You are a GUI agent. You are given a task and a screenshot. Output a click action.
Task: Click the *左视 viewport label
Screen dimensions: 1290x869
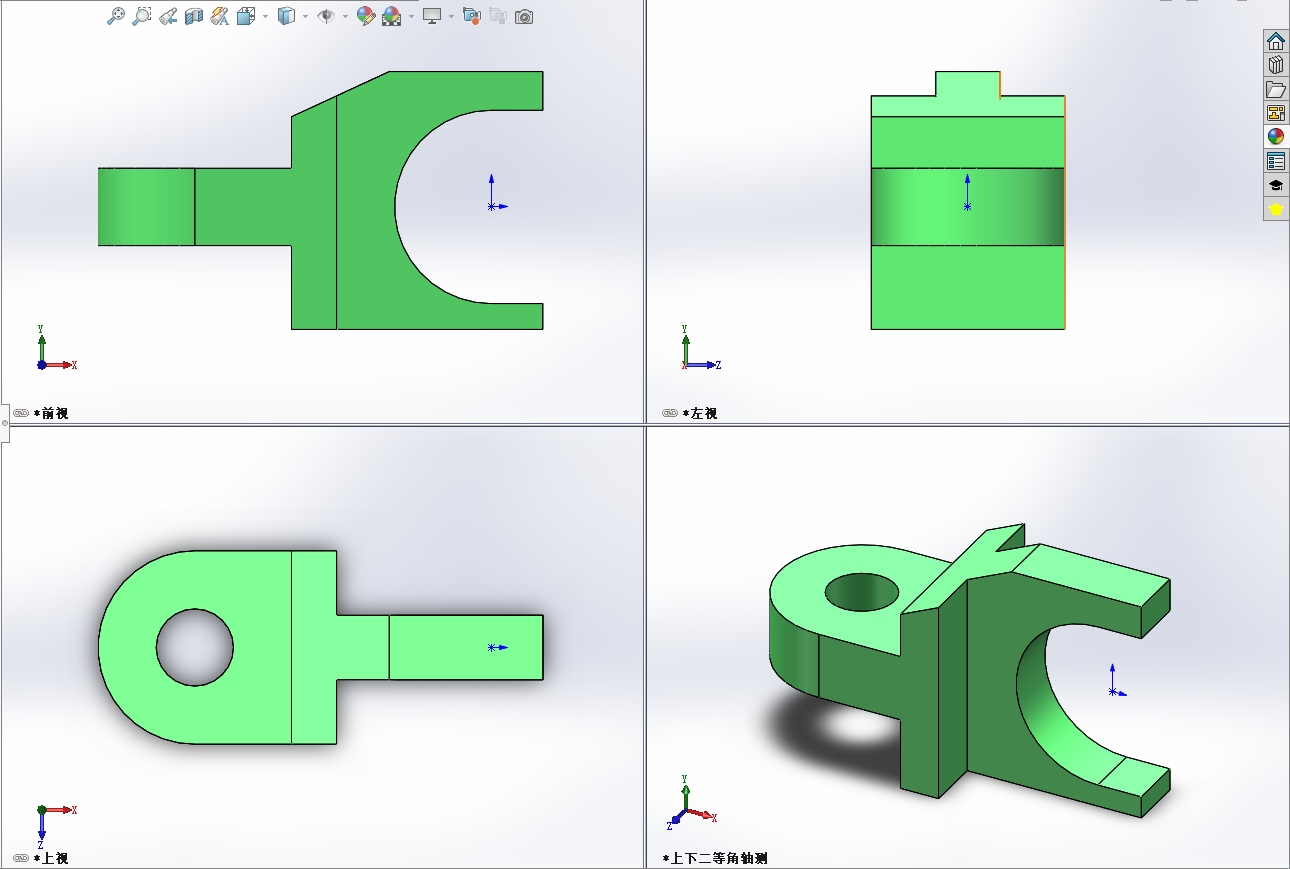700,413
